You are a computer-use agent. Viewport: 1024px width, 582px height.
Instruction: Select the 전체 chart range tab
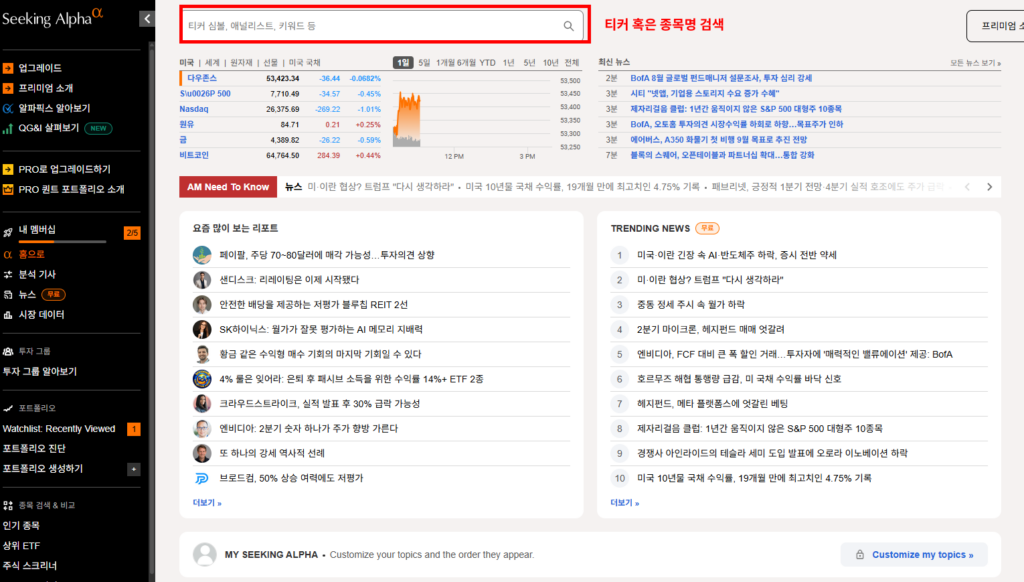point(572,63)
